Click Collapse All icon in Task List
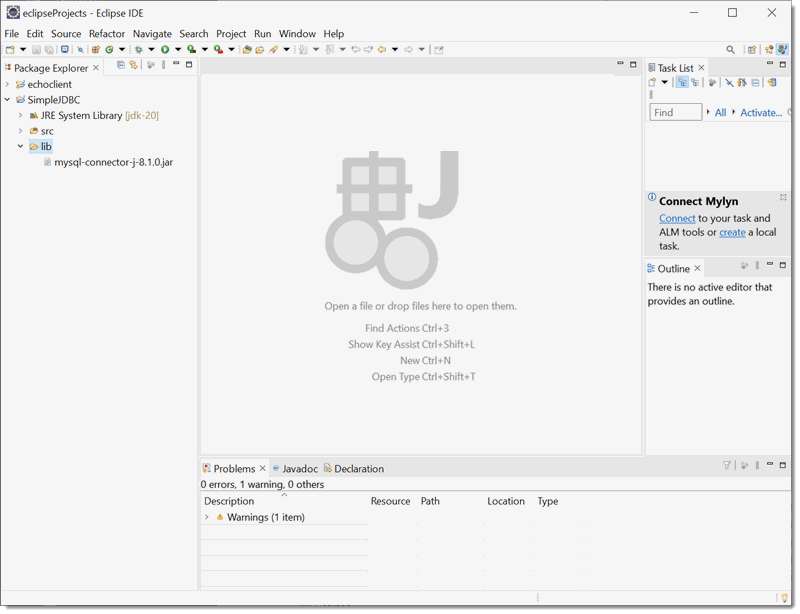This screenshot has width=800, height=614. [755, 82]
